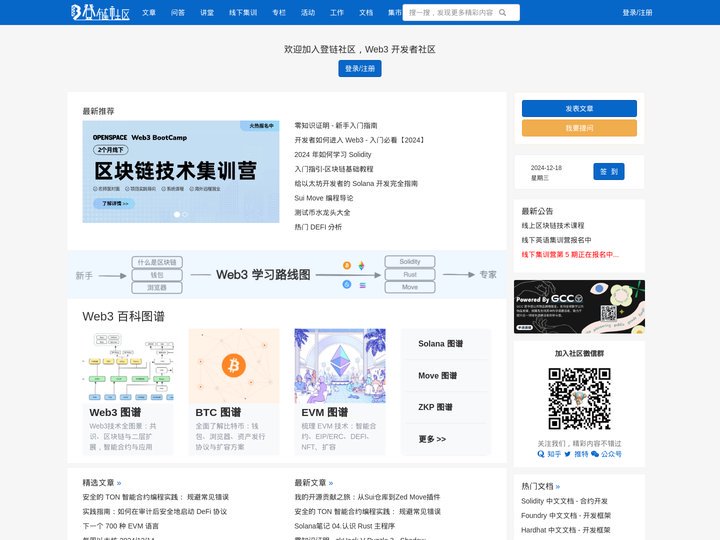This screenshot has width=720, height=540.
Task: Open 实践指南 DeFi 协议 article
Action: 155,512
